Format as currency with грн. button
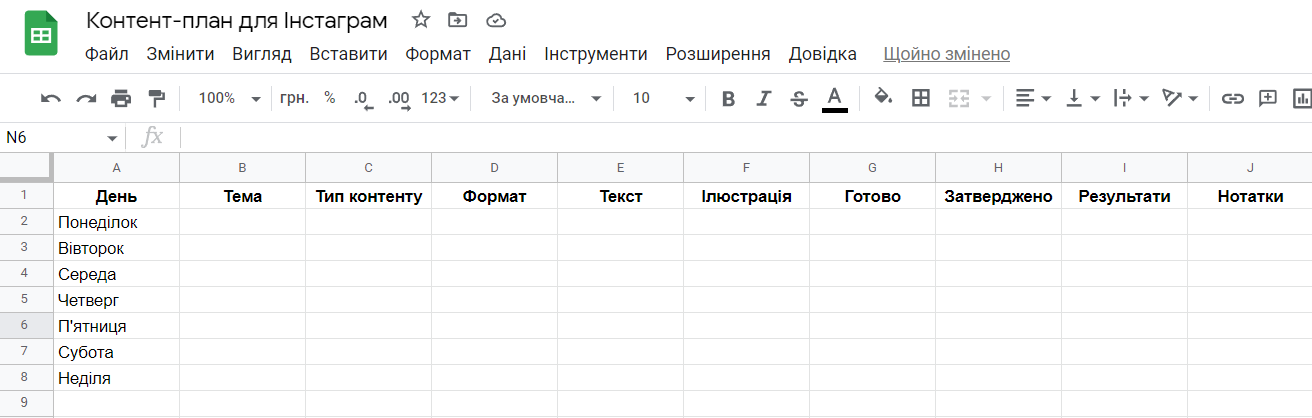 point(295,98)
